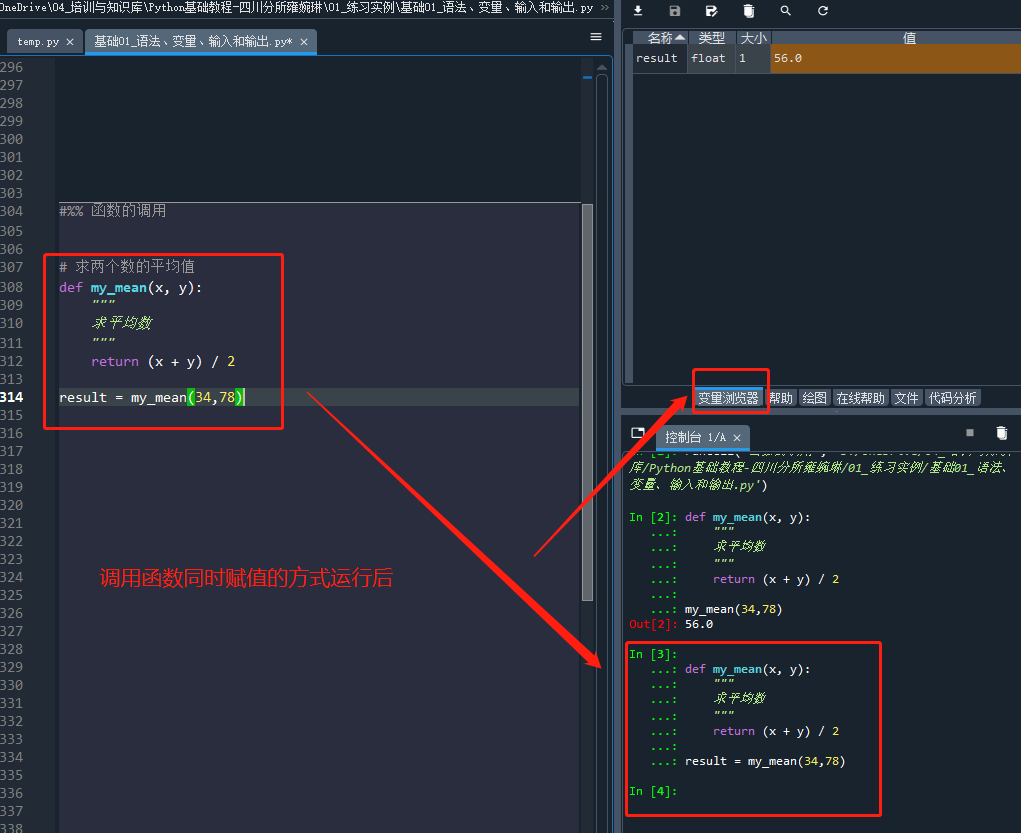Remove all variables with the top trash icon
This screenshot has width=1021, height=833.
(749, 10)
